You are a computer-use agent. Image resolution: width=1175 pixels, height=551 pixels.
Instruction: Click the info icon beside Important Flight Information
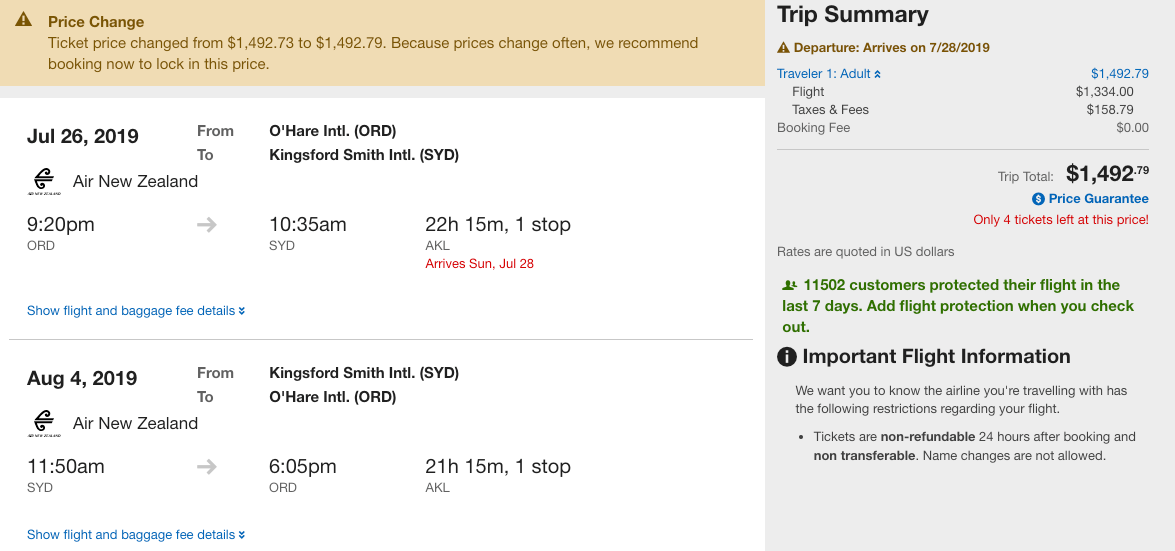click(788, 357)
